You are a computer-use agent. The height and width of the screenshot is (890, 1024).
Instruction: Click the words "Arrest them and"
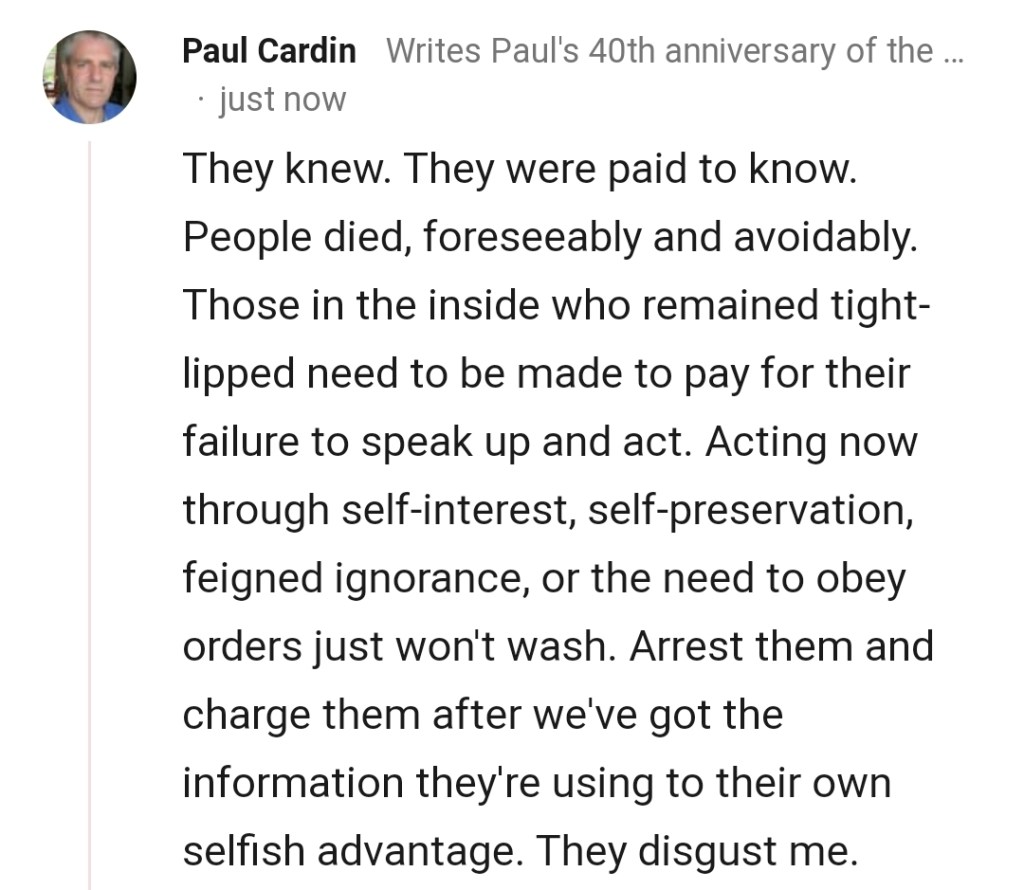tap(781, 646)
